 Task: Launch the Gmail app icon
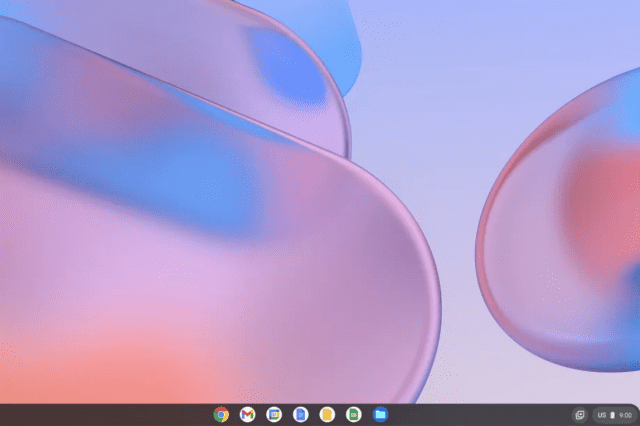[247, 415]
